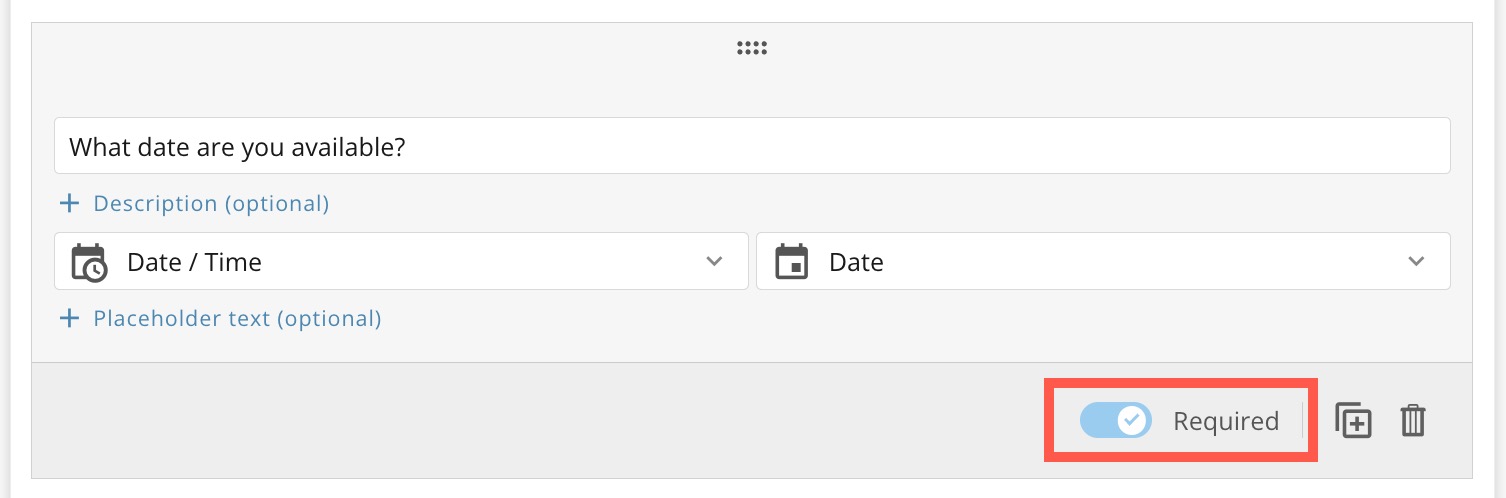The image size is (1506, 498).
Task: Click the calendar icon beside Date
Action: (791, 263)
